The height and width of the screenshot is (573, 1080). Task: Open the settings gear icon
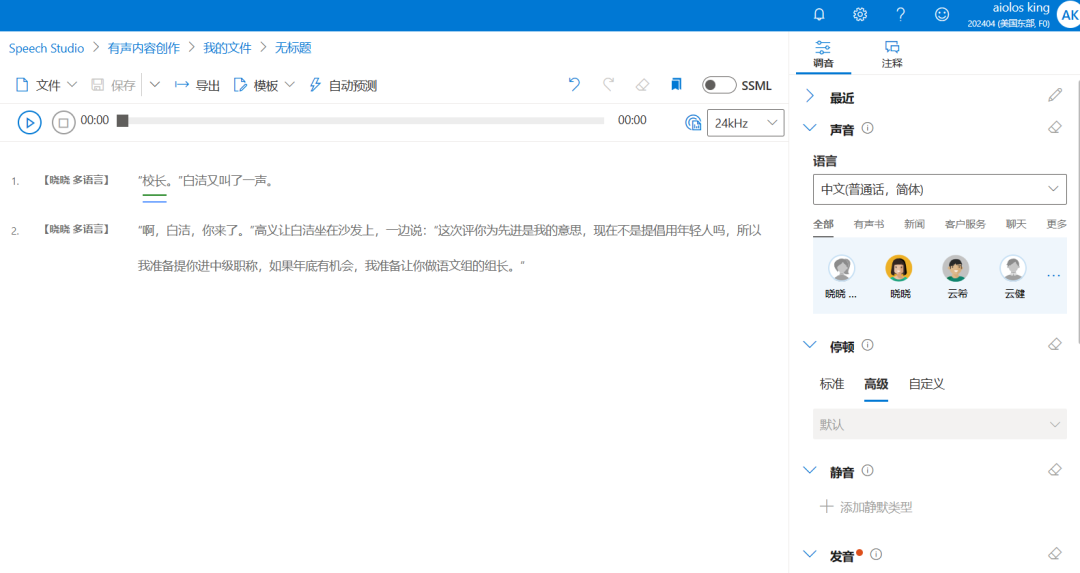(860, 14)
